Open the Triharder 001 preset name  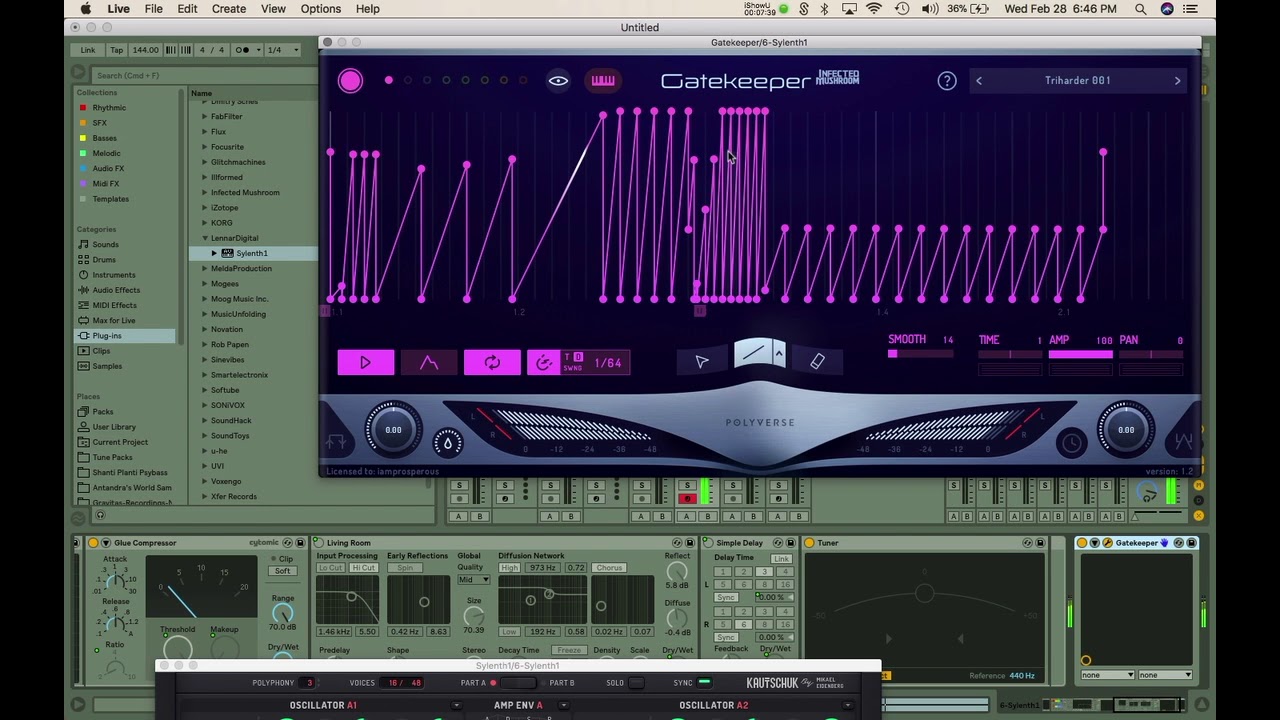coord(1078,81)
